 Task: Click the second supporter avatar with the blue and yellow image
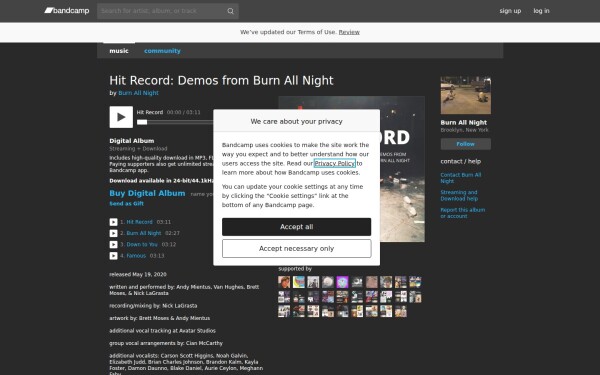click(298, 282)
